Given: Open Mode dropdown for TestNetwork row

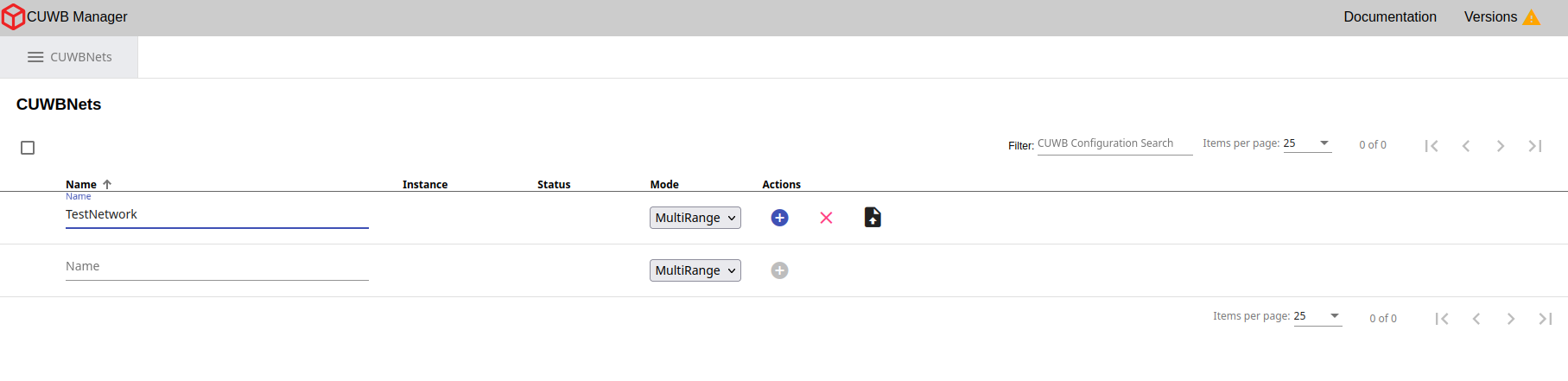Looking at the screenshot, I should pos(695,218).
